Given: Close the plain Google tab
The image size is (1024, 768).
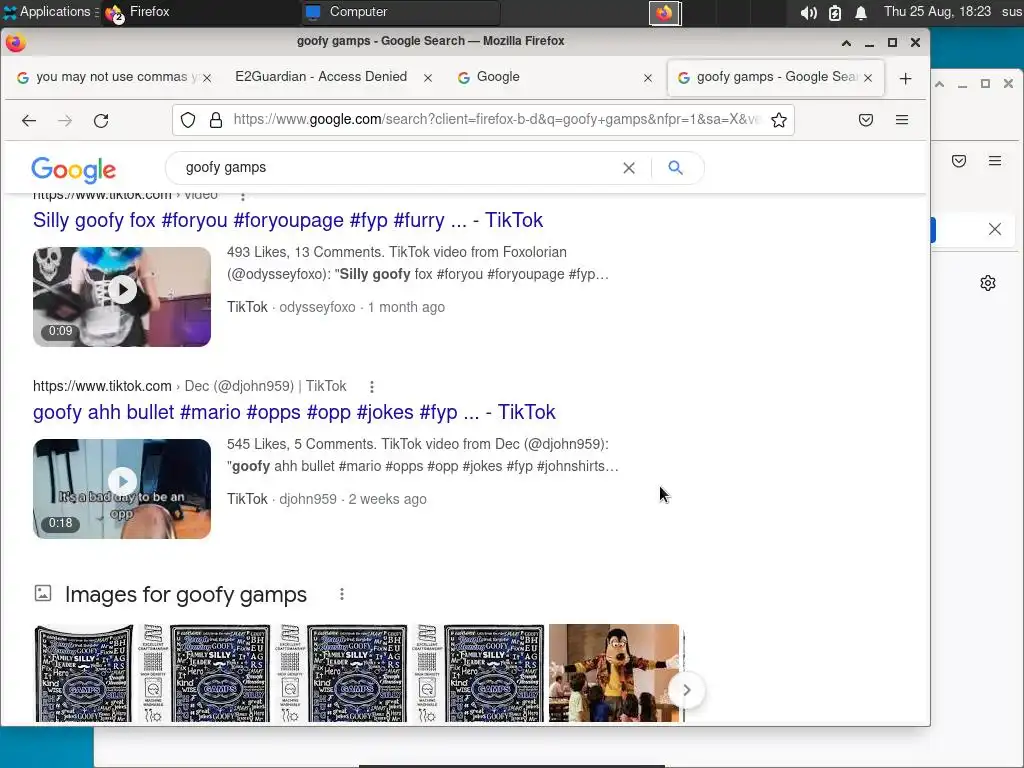Looking at the screenshot, I should pyautogui.click(x=648, y=78).
